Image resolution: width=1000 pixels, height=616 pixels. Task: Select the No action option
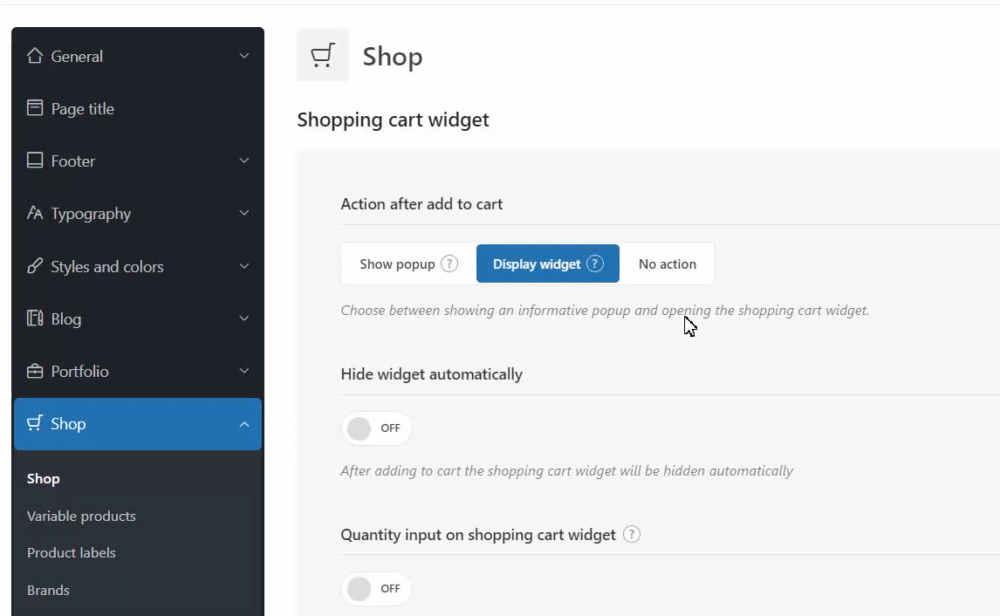tap(667, 264)
